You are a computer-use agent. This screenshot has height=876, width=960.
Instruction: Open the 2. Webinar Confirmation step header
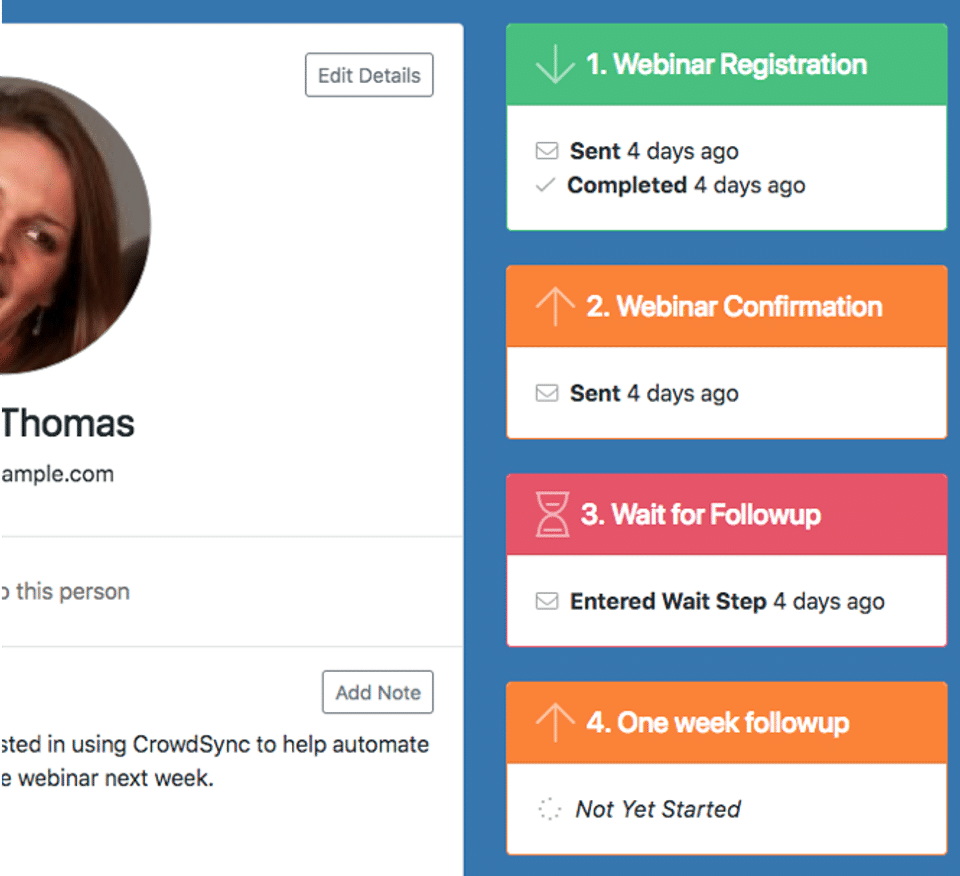[x=734, y=307]
